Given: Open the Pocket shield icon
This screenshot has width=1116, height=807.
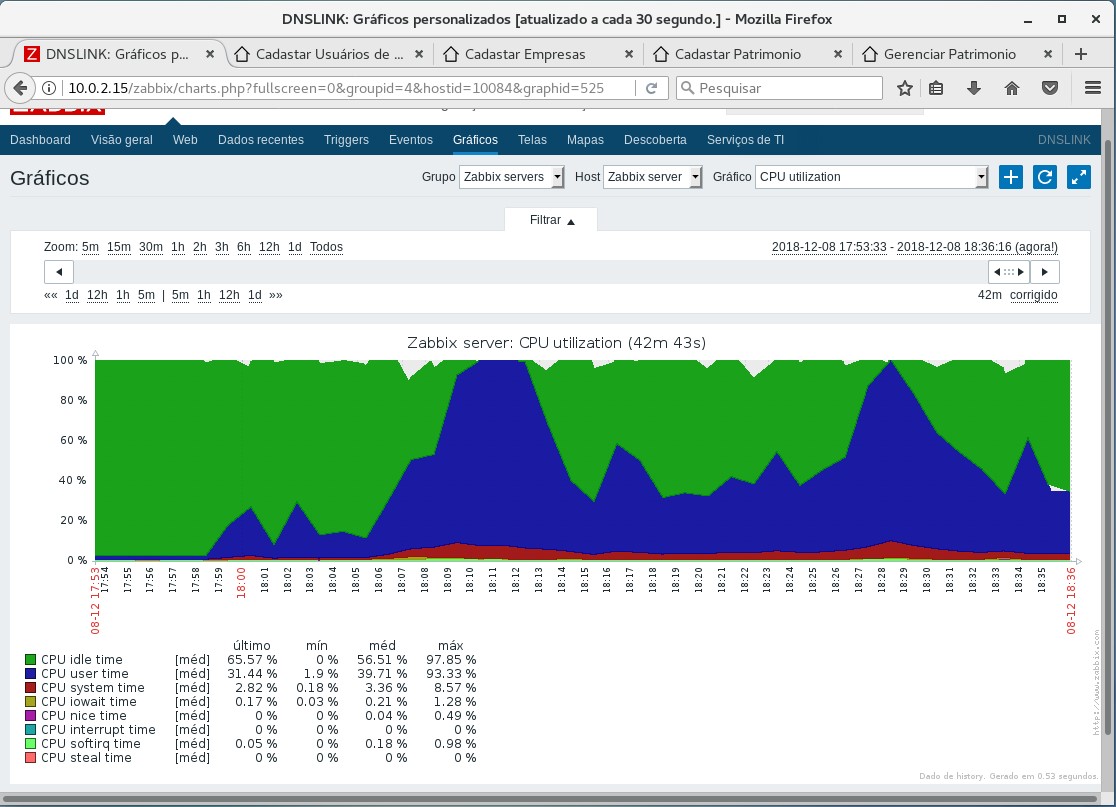Looking at the screenshot, I should [1049, 88].
